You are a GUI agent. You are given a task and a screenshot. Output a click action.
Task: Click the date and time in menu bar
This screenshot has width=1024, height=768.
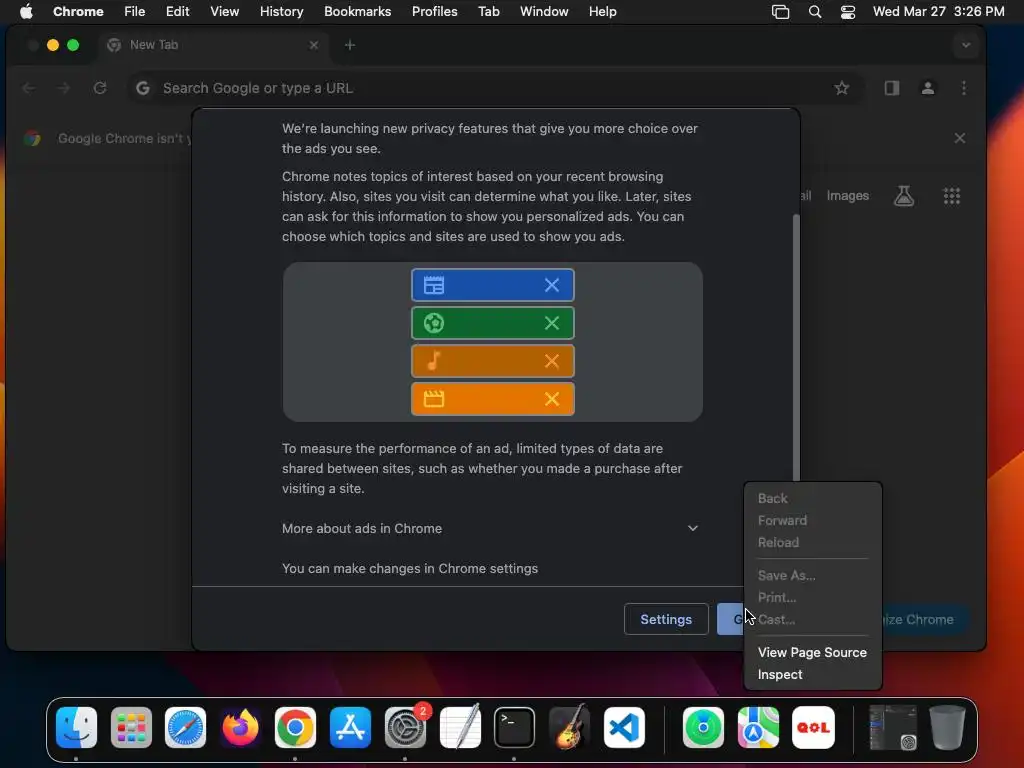(938, 12)
